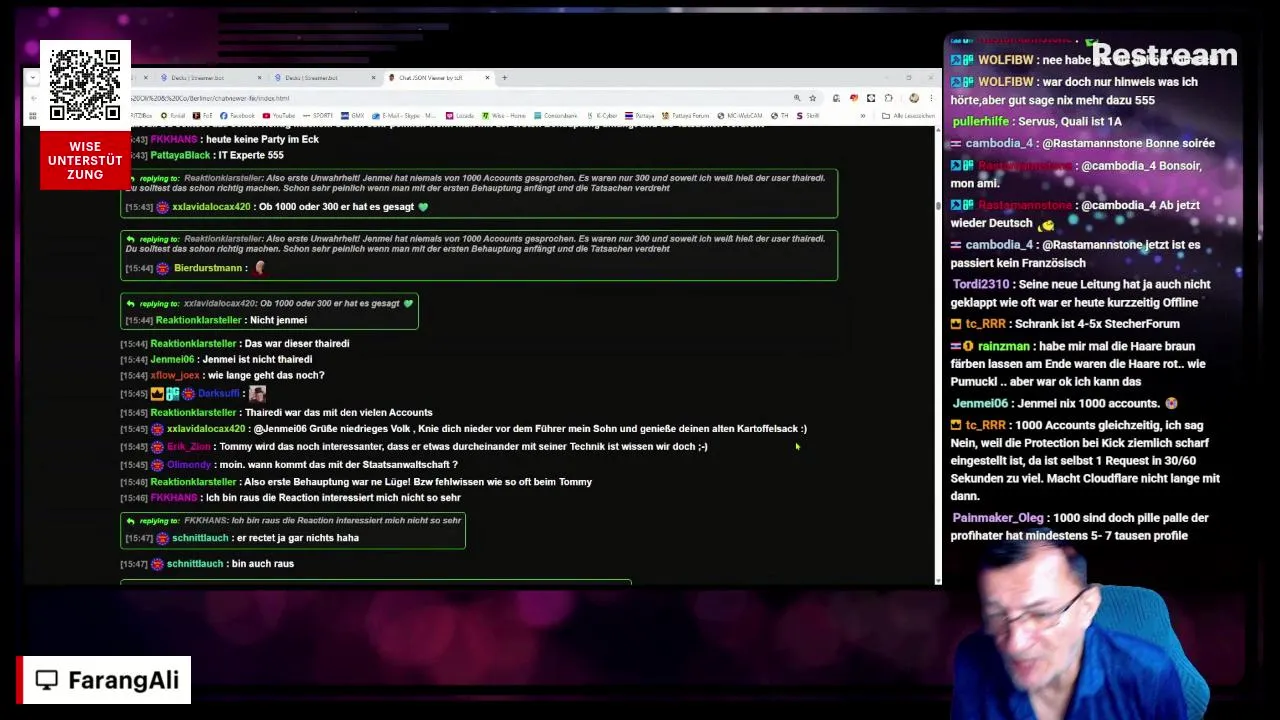The width and height of the screenshot is (1280, 720).
Task: Open the Facebook bookmark
Action: click(238, 116)
